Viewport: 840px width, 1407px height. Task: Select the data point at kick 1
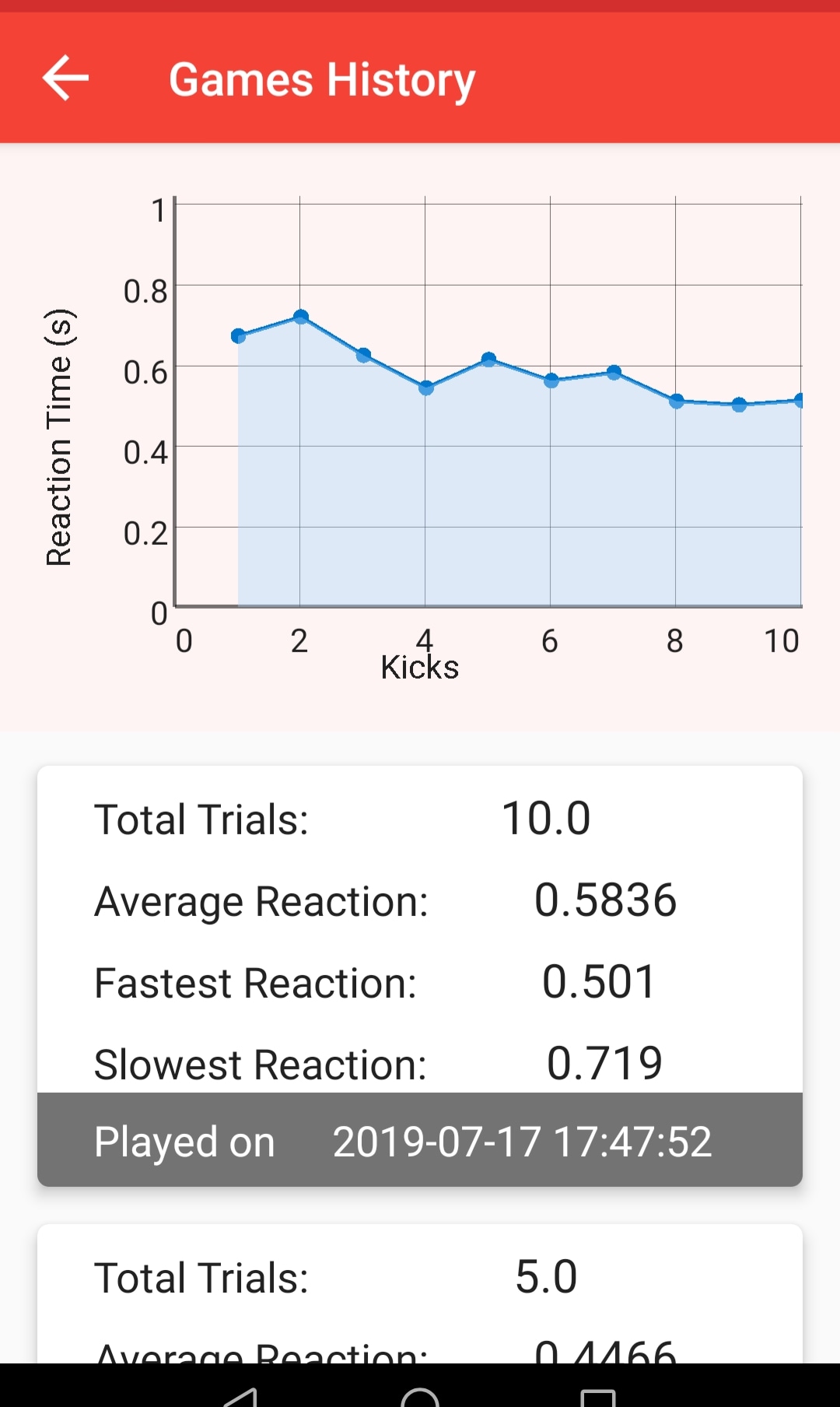click(238, 336)
